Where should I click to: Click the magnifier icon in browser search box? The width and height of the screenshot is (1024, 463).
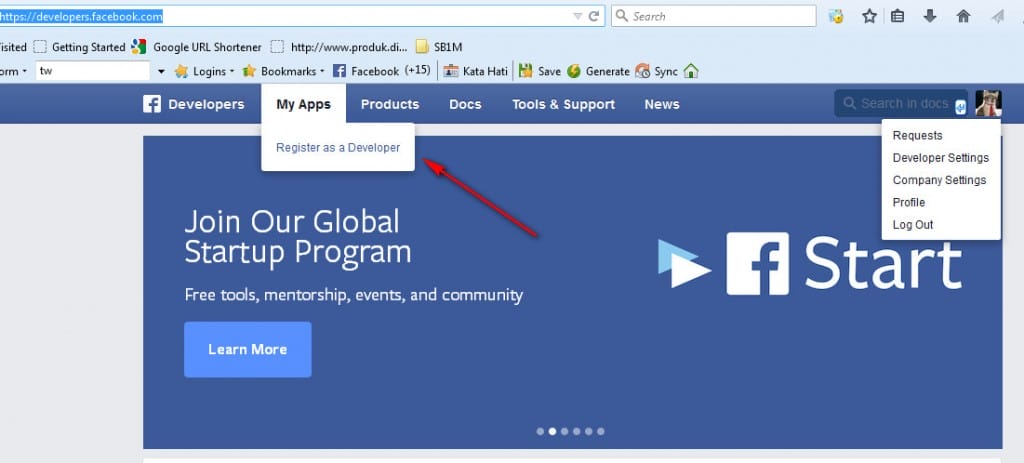622,16
